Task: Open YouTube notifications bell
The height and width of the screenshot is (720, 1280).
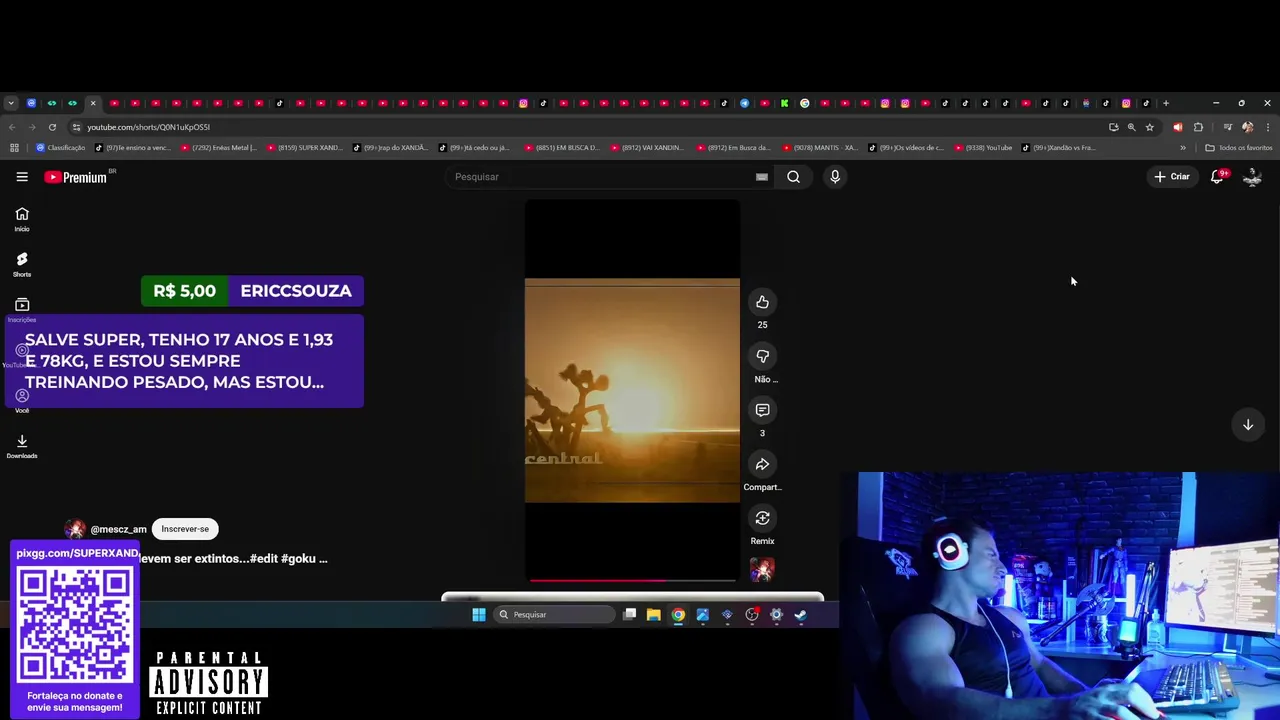Action: tap(1217, 177)
